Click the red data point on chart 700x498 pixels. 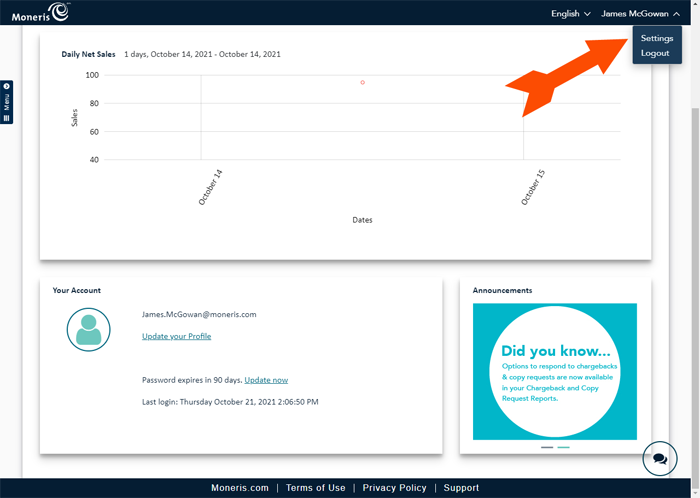pos(362,82)
